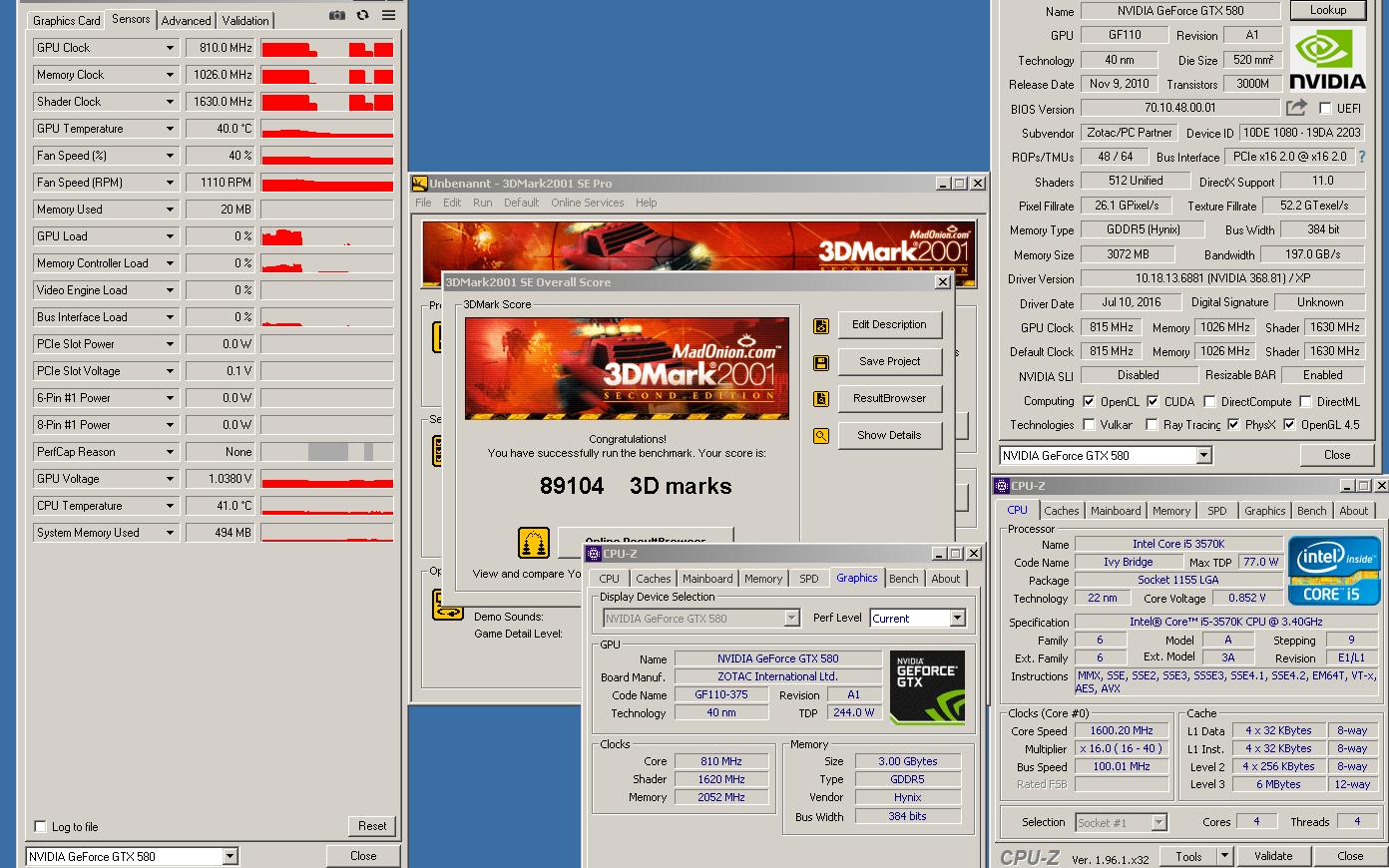Click the Fan Speed (%) history graph
The image size is (1389, 868).
(x=327, y=156)
